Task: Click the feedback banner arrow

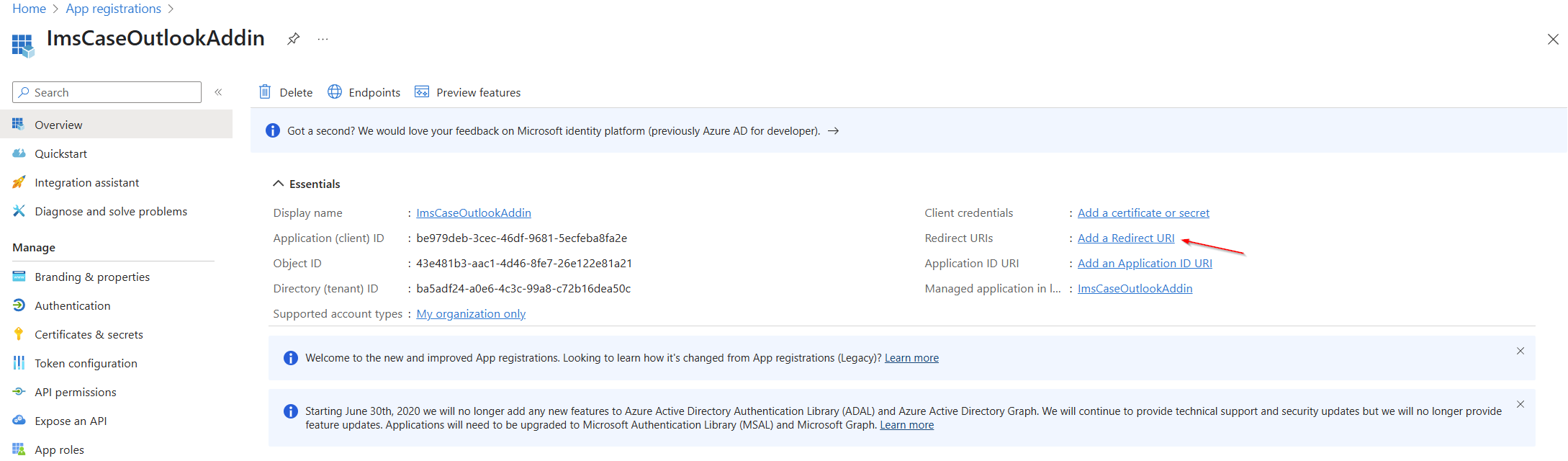Action: (x=834, y=130)
